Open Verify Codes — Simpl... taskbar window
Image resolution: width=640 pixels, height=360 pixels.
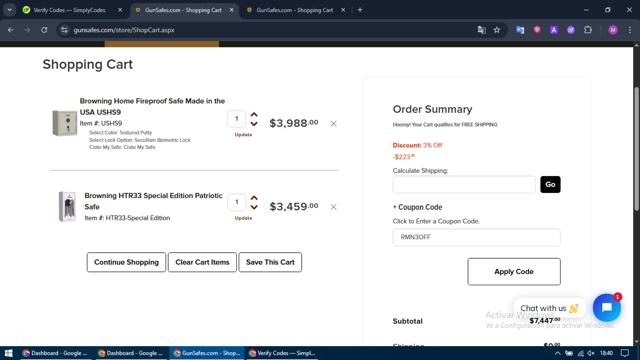[282, 353]
